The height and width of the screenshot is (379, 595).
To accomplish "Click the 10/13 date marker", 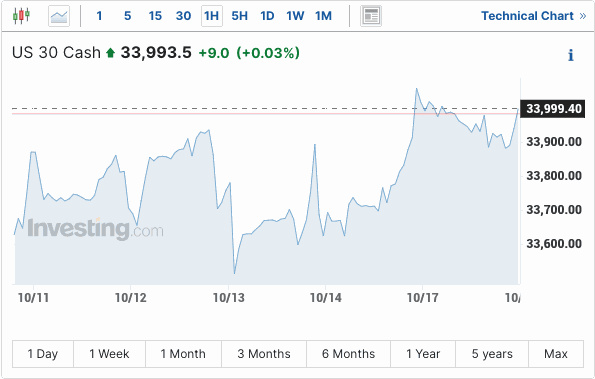I will [x=228, y=298].
